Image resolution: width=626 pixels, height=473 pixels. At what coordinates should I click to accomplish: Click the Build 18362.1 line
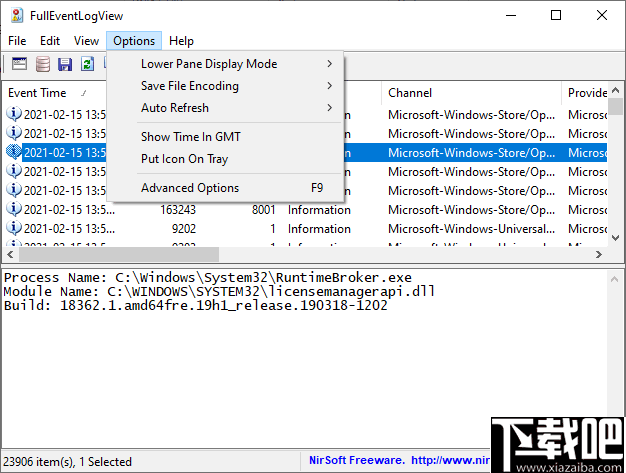(x=196, y=305)
